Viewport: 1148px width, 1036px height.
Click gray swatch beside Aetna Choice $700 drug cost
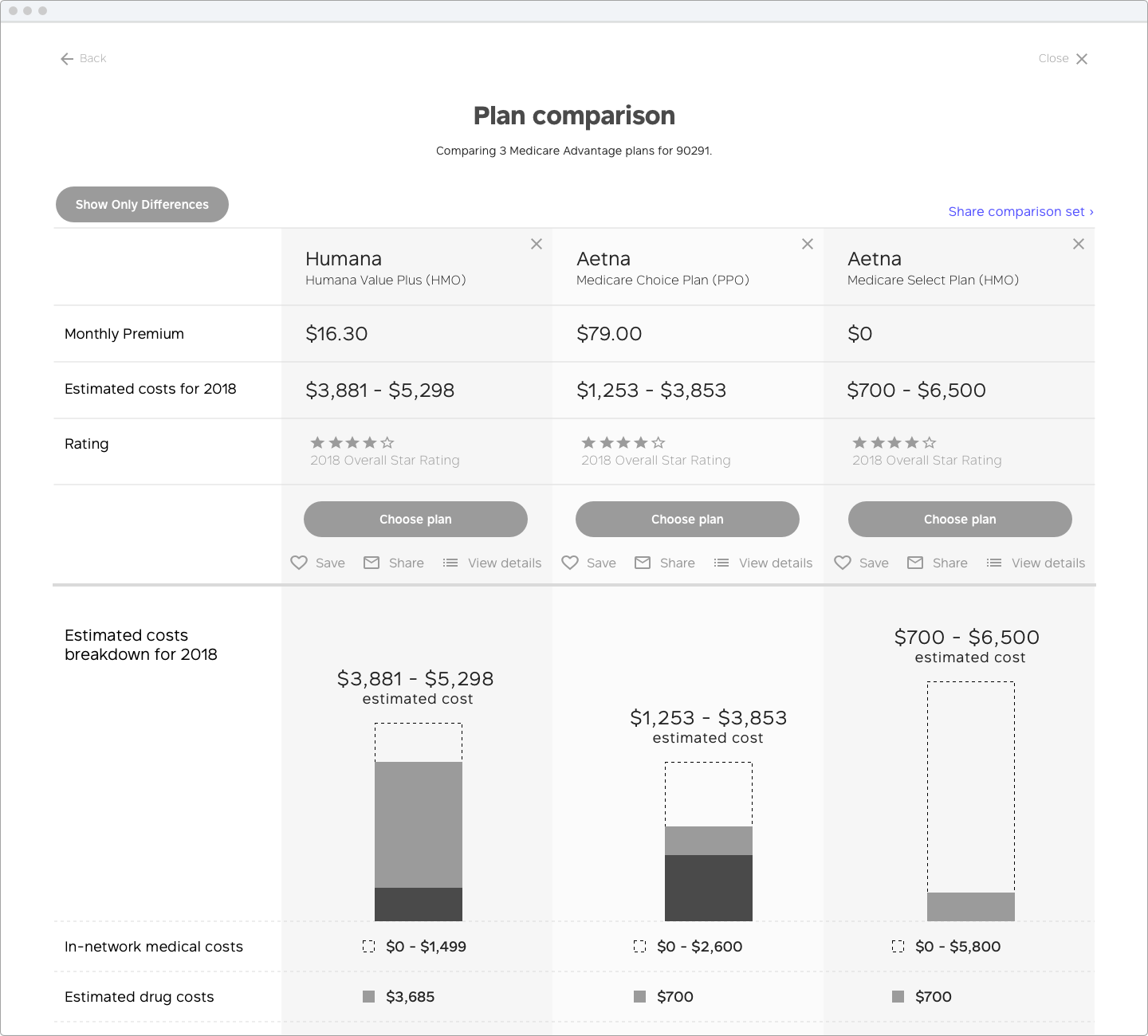click(x=639, y=997)
